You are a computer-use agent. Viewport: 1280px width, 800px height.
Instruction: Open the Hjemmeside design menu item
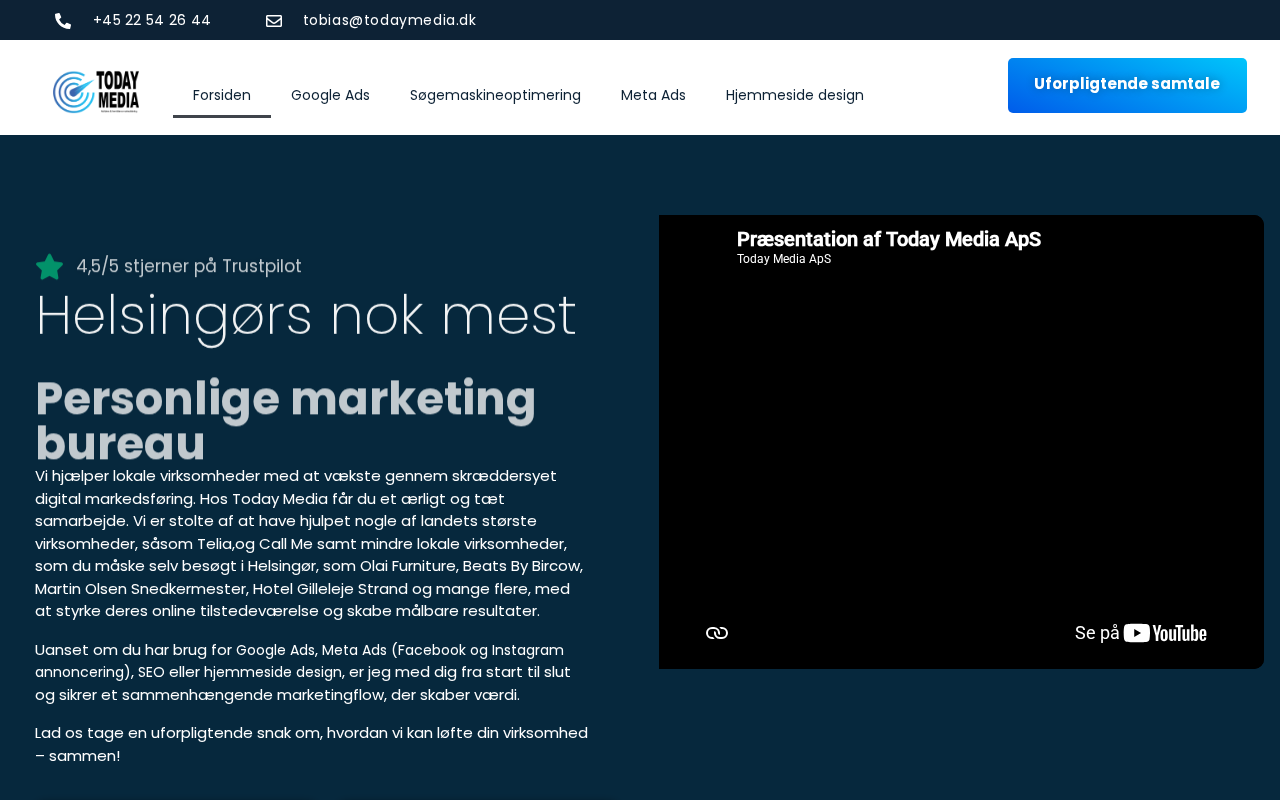coord(795,95)
